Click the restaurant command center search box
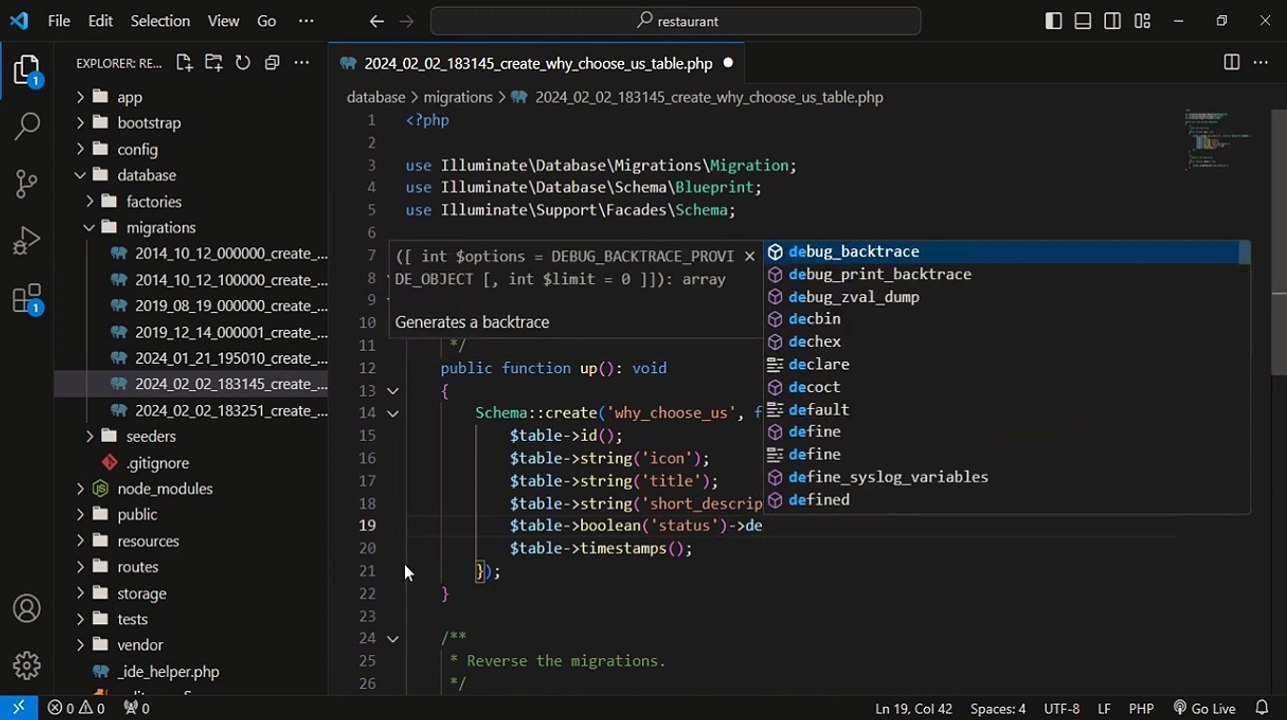This screenshot has height=720, width=1287. (675, 21)
